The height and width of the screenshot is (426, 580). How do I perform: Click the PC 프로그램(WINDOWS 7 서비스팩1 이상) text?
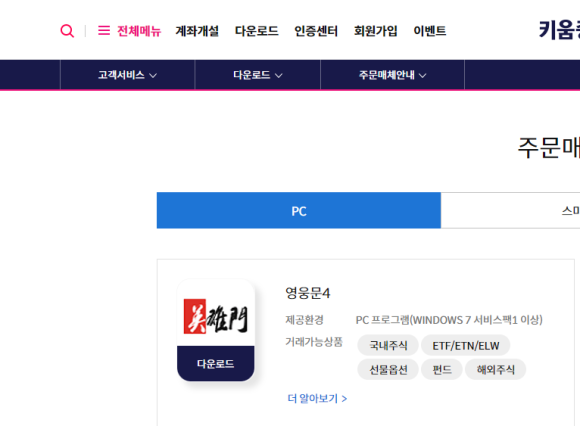click(449, 320)
